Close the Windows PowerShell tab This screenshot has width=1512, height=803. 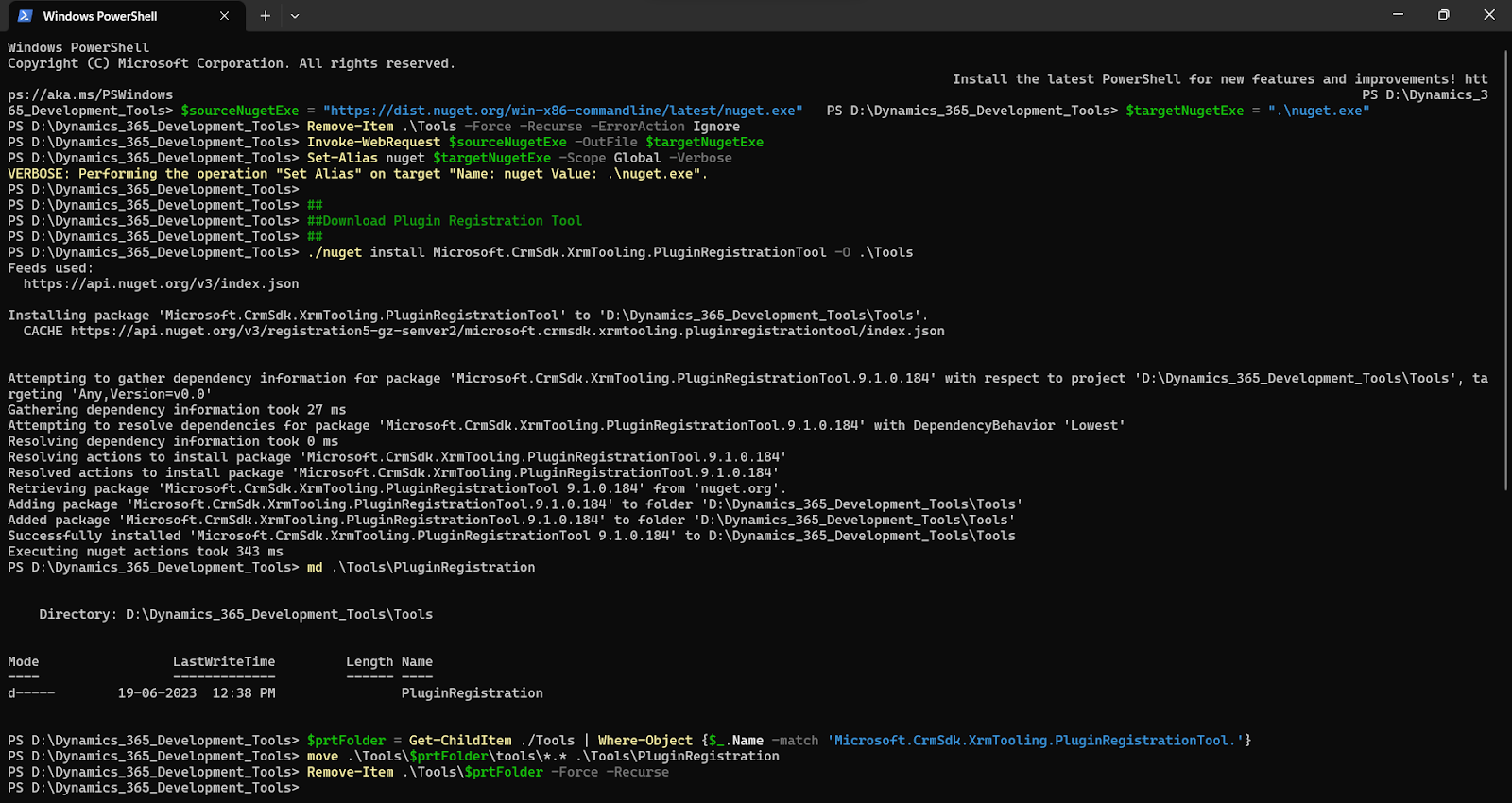pos(224,16)
